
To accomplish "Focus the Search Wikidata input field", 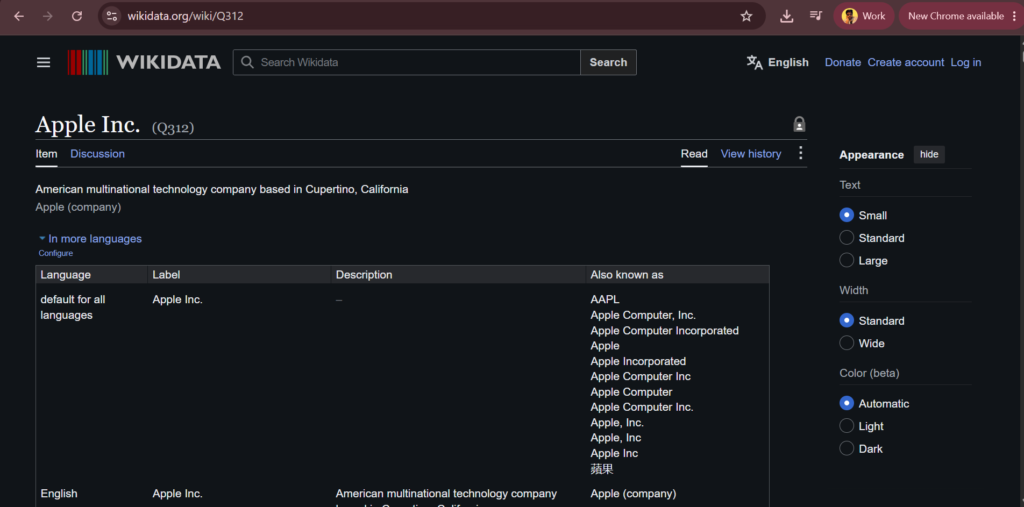I will click(x=407, y=62).
